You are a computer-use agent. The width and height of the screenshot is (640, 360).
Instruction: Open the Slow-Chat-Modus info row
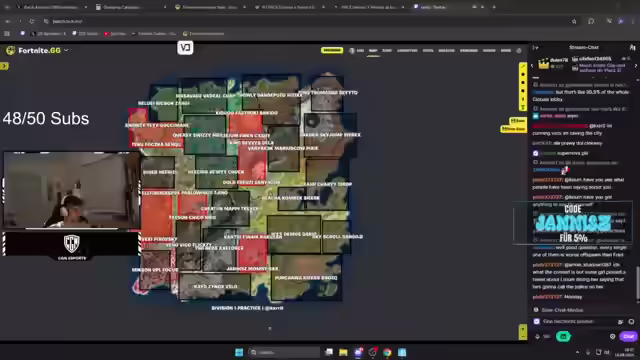[x=562, y=310]
